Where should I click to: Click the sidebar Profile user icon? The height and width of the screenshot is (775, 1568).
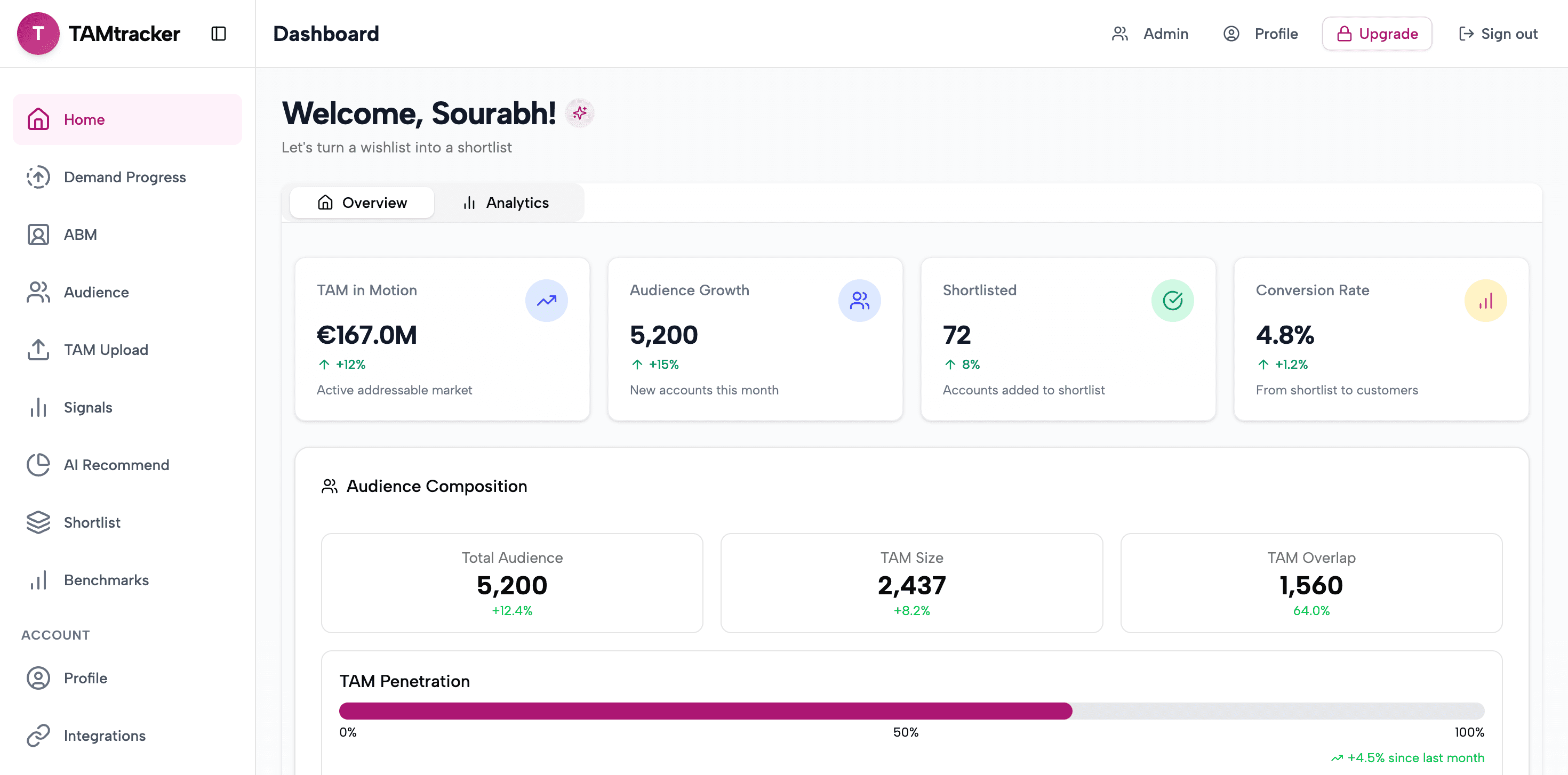(38, 677)
